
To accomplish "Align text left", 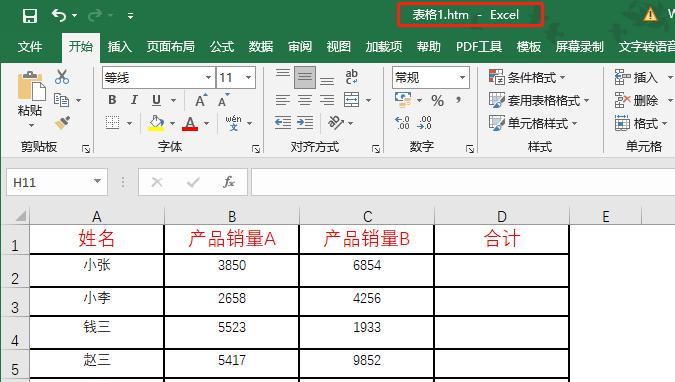I will click(283, 100).
